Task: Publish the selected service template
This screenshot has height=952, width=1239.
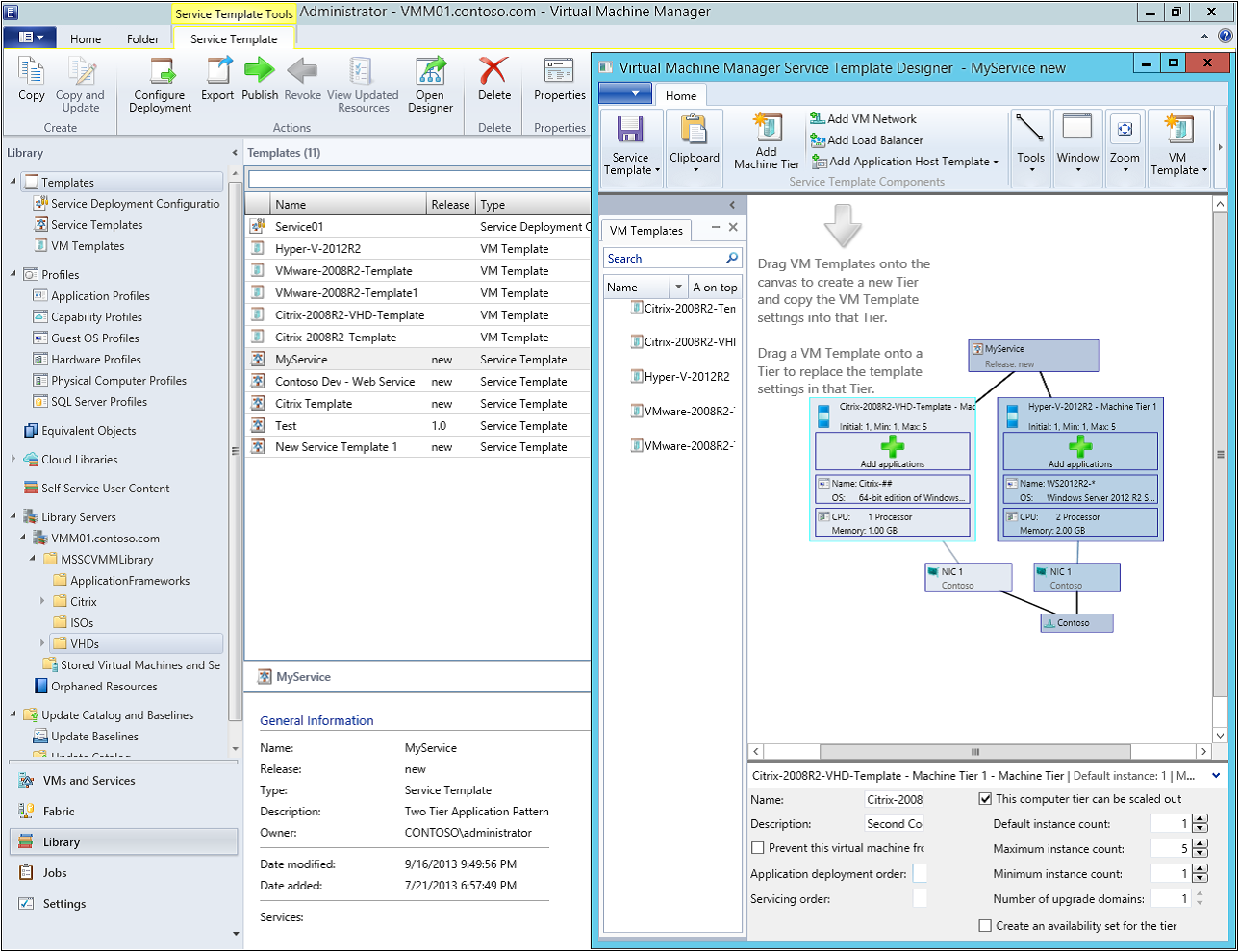Action: click(x=259, y=82)
